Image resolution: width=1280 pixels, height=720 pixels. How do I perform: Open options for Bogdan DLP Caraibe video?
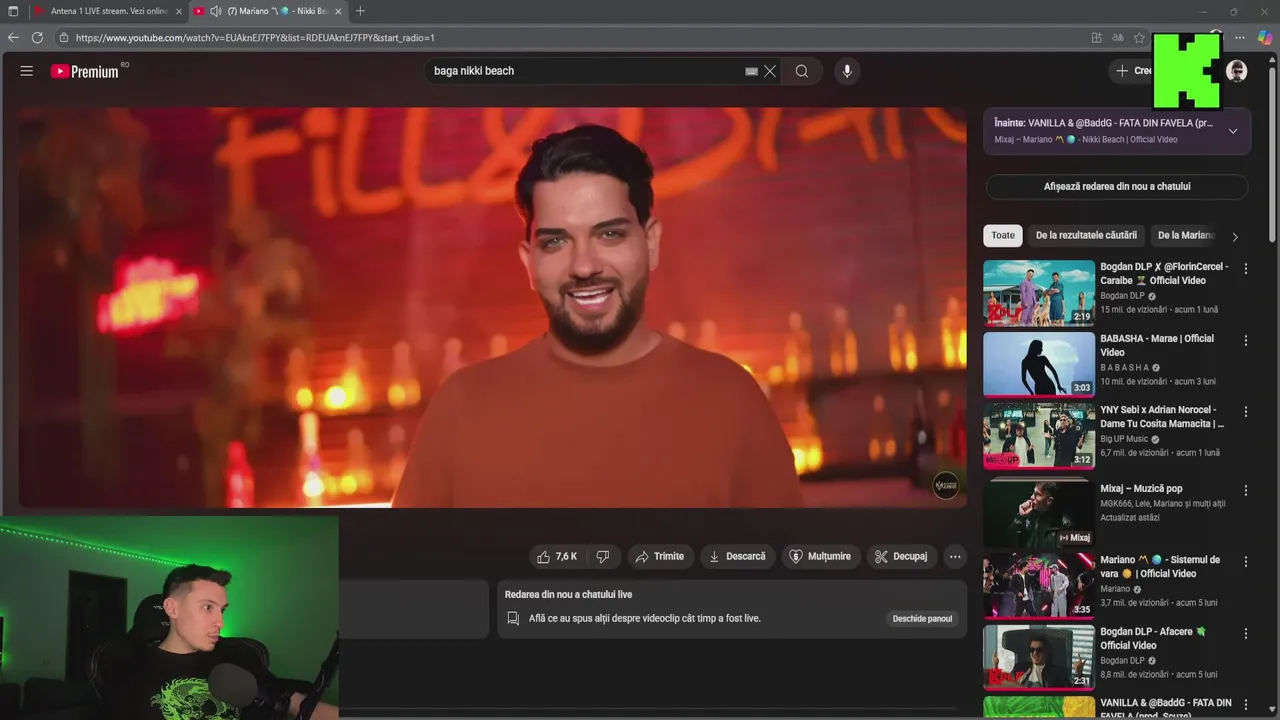[x=1246, y=269]
